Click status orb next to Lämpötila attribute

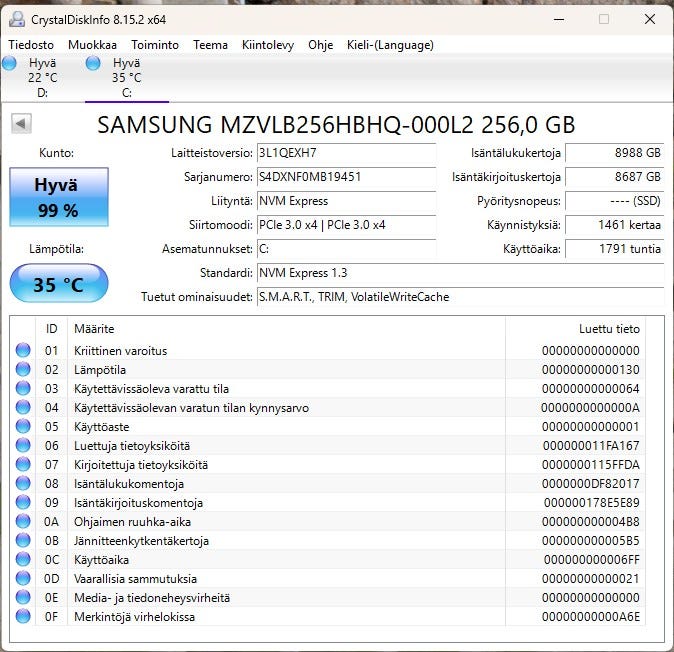coord(23,369)
